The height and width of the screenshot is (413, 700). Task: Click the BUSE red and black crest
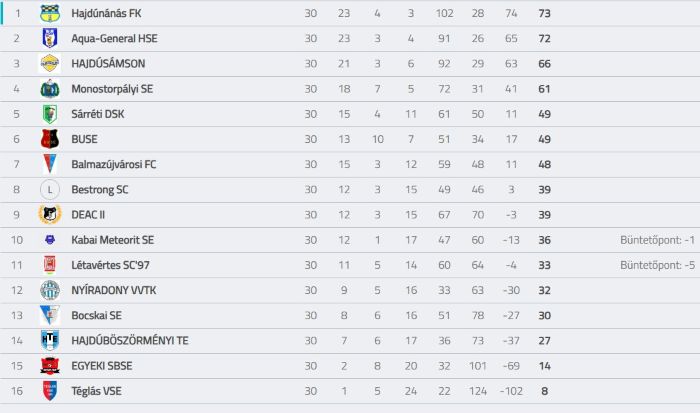pyautogui.click(x=50, y=139)
